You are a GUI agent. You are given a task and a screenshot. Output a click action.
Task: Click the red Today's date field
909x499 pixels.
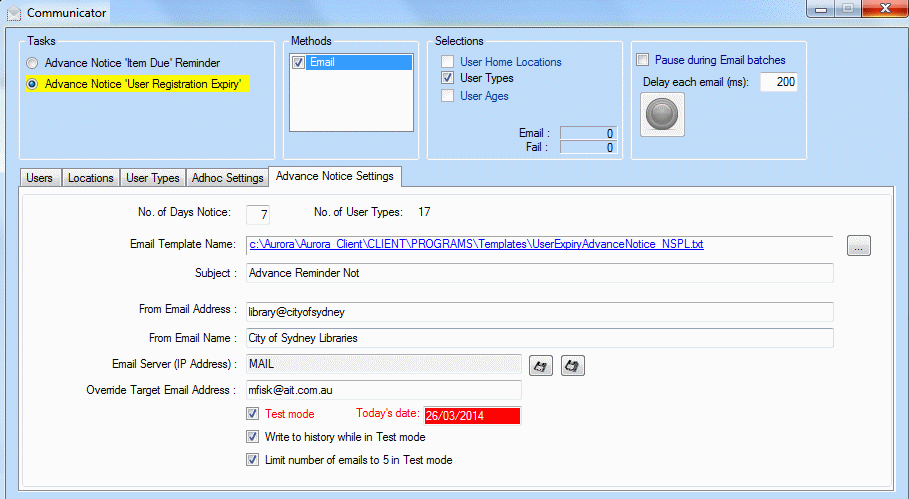472,416
